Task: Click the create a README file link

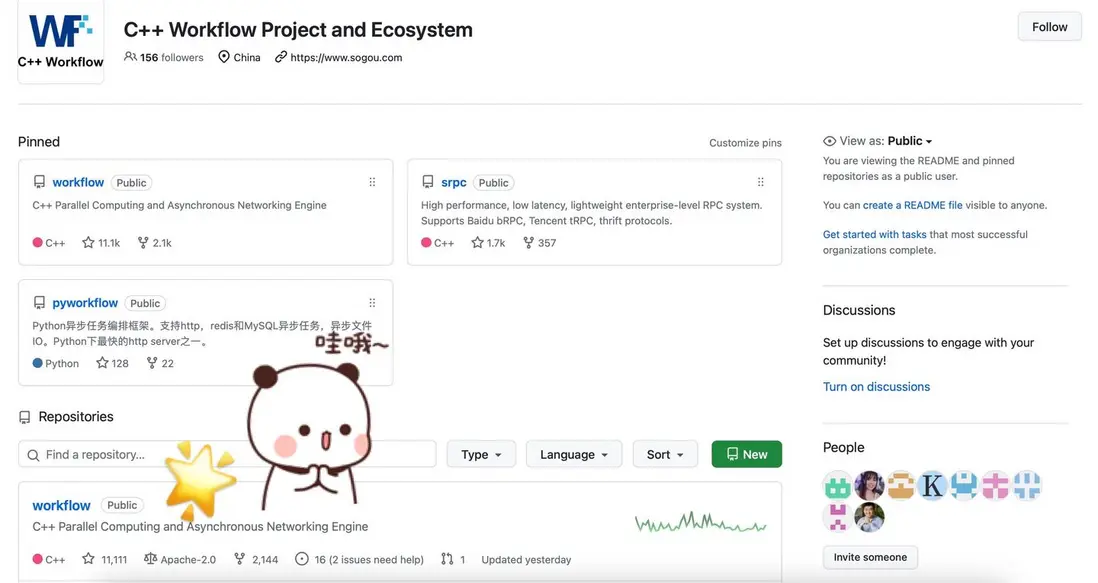Action: (x=912, y=205)
